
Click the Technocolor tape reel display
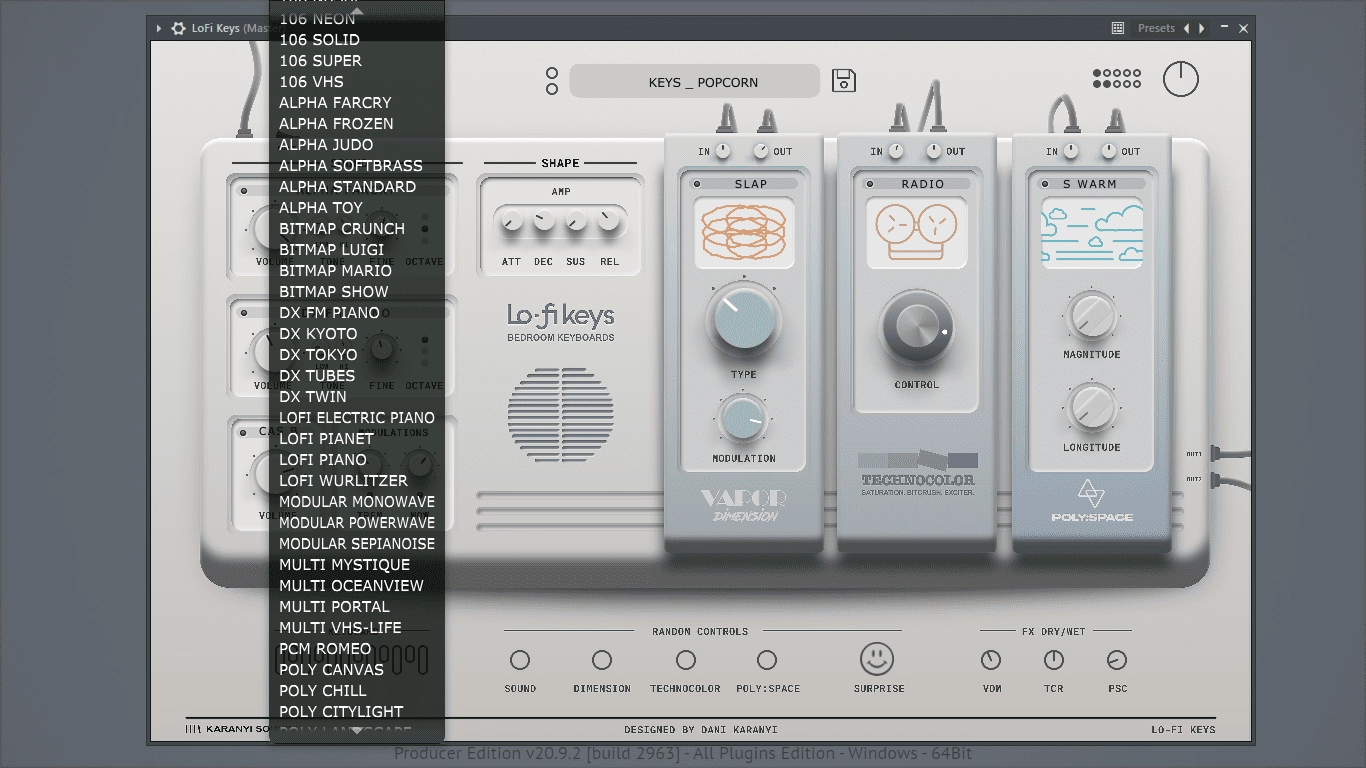[917, 232]
